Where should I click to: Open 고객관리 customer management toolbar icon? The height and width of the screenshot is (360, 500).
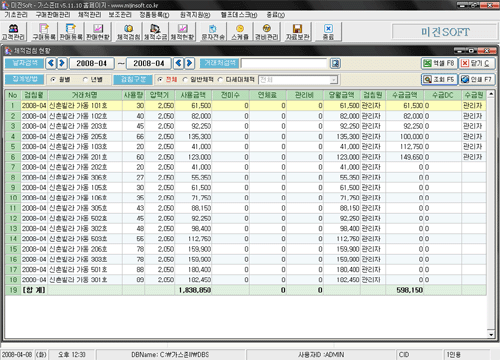13,32
